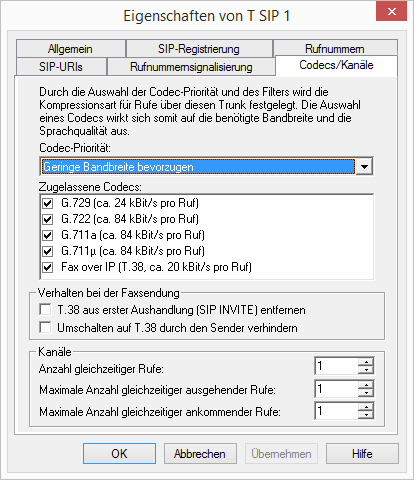Decrease maximum simultaneous incoming calls
This screenshot has height=480, width=414.
coord(366,415)
